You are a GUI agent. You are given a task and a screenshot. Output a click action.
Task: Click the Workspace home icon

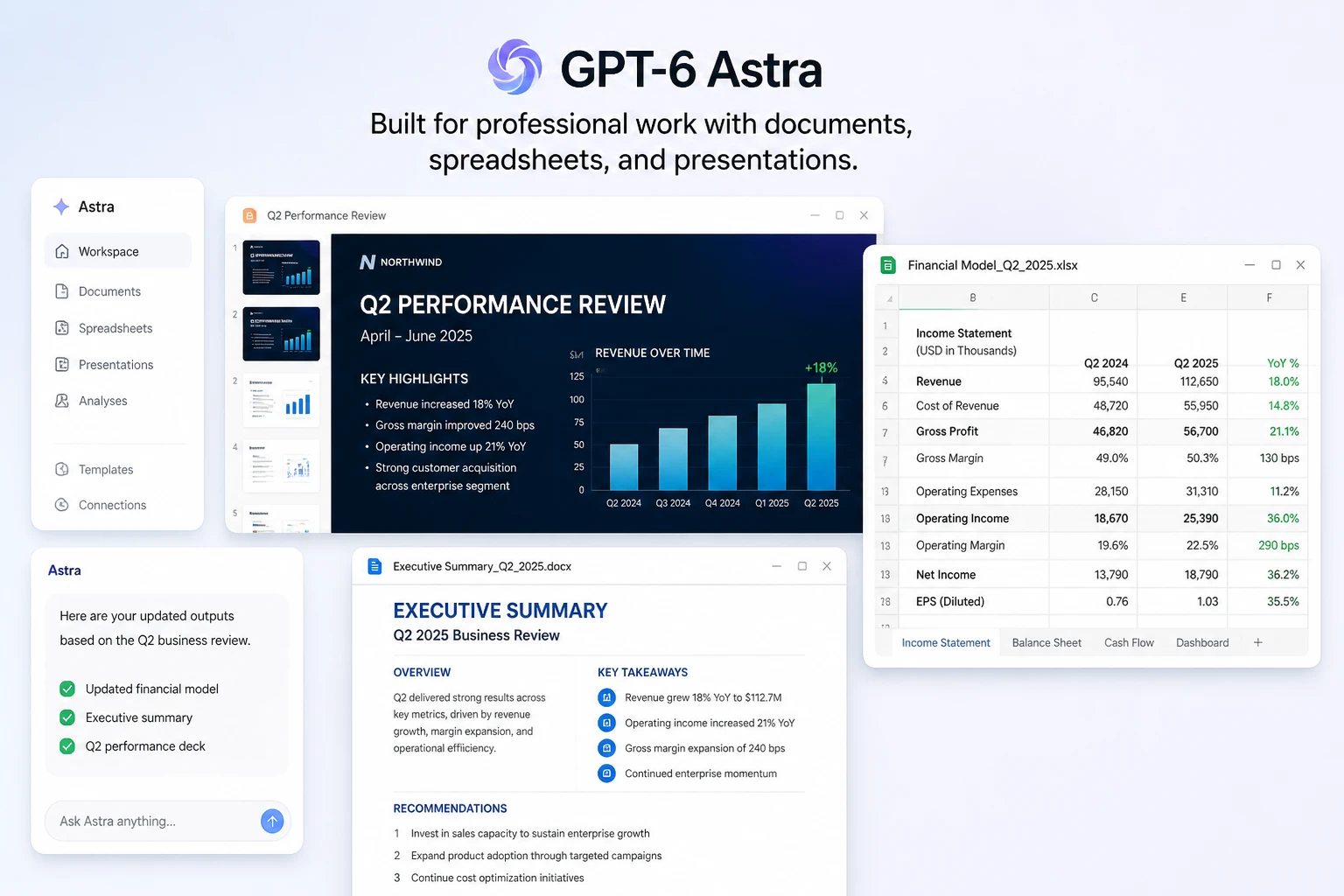pyautogui.click(x=62, y=251)
